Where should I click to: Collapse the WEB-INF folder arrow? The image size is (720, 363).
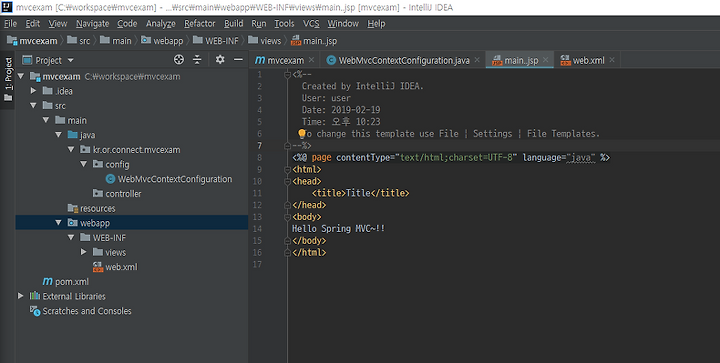(71, 238)
